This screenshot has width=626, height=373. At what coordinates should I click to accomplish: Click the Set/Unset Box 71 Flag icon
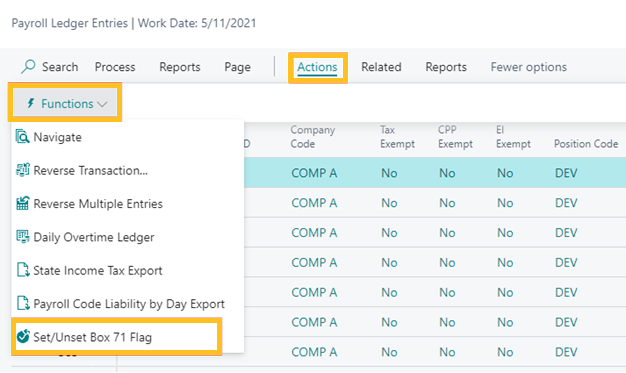tap(23, 336)
